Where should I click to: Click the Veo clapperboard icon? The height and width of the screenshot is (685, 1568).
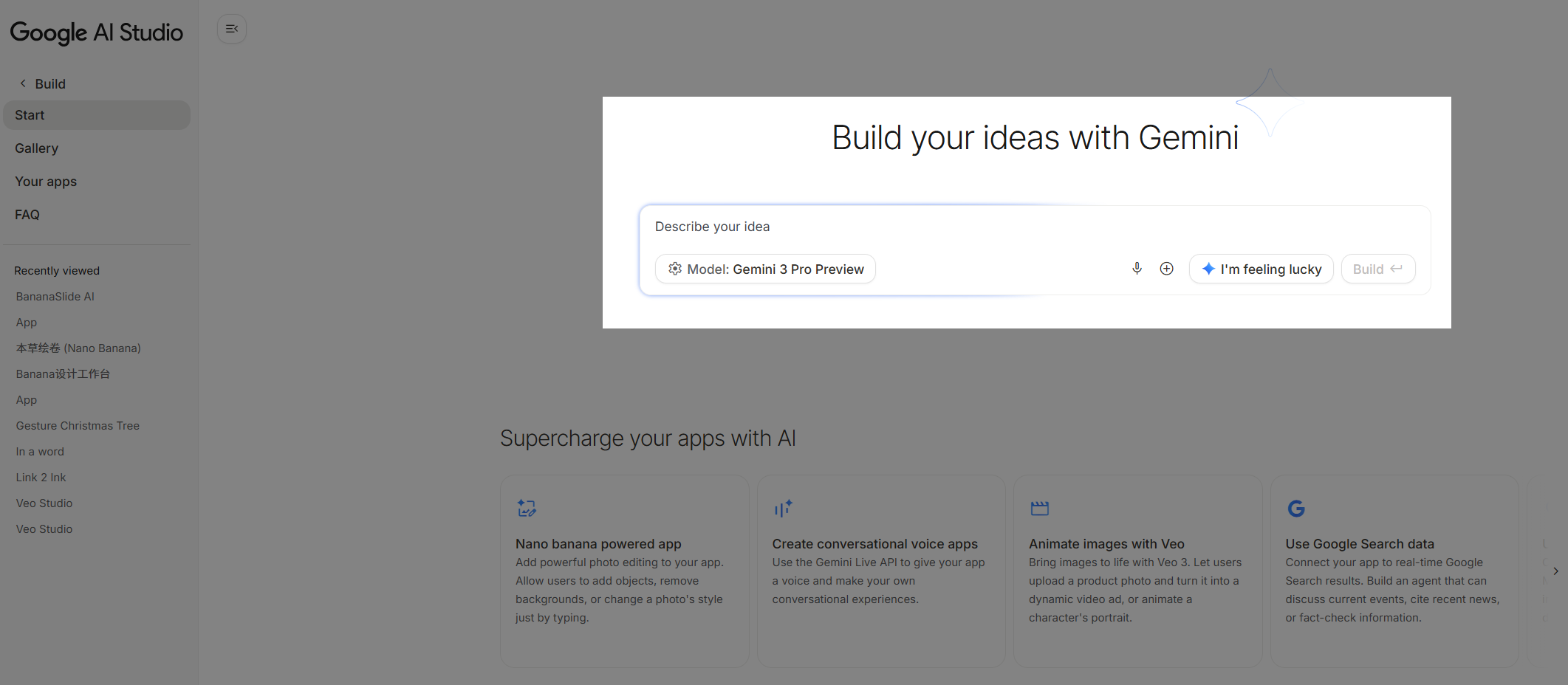(x=1039, y=508)
